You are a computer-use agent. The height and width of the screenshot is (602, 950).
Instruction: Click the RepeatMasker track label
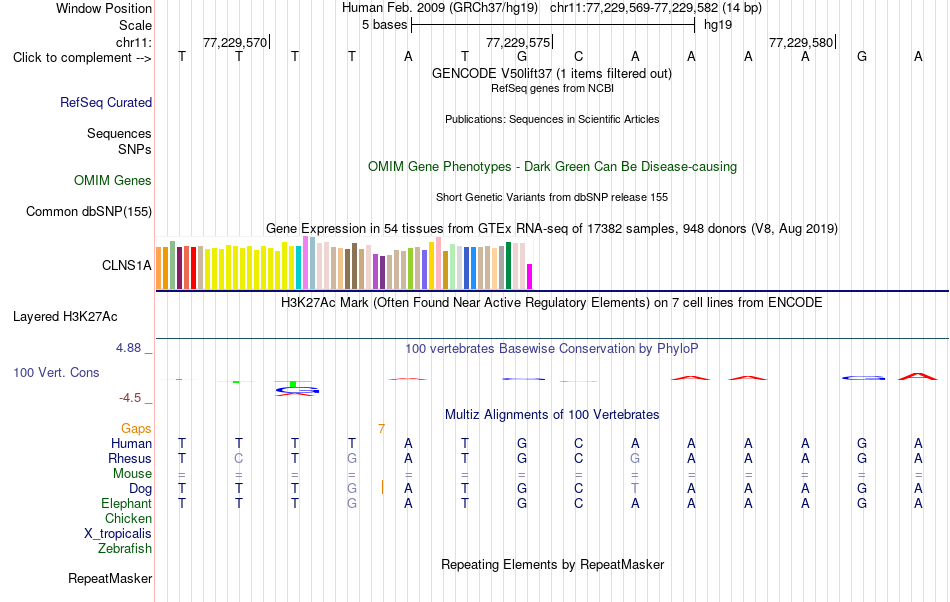[x=110, y=578]
